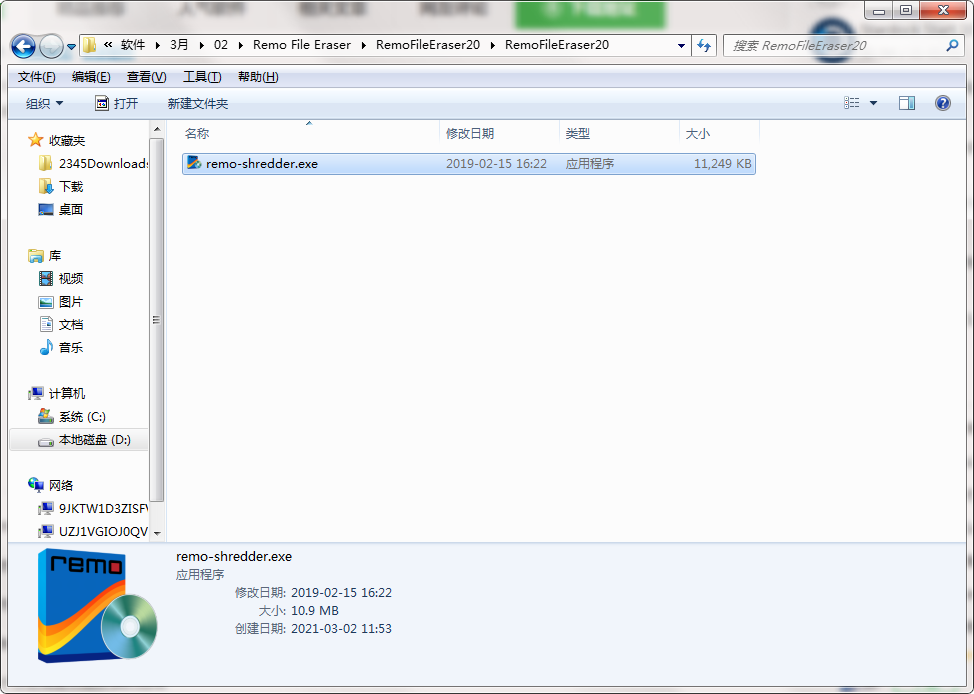The image size is (974, 694).
Task: Click the 桌面 desktop icon
Action: coord(45,209)
